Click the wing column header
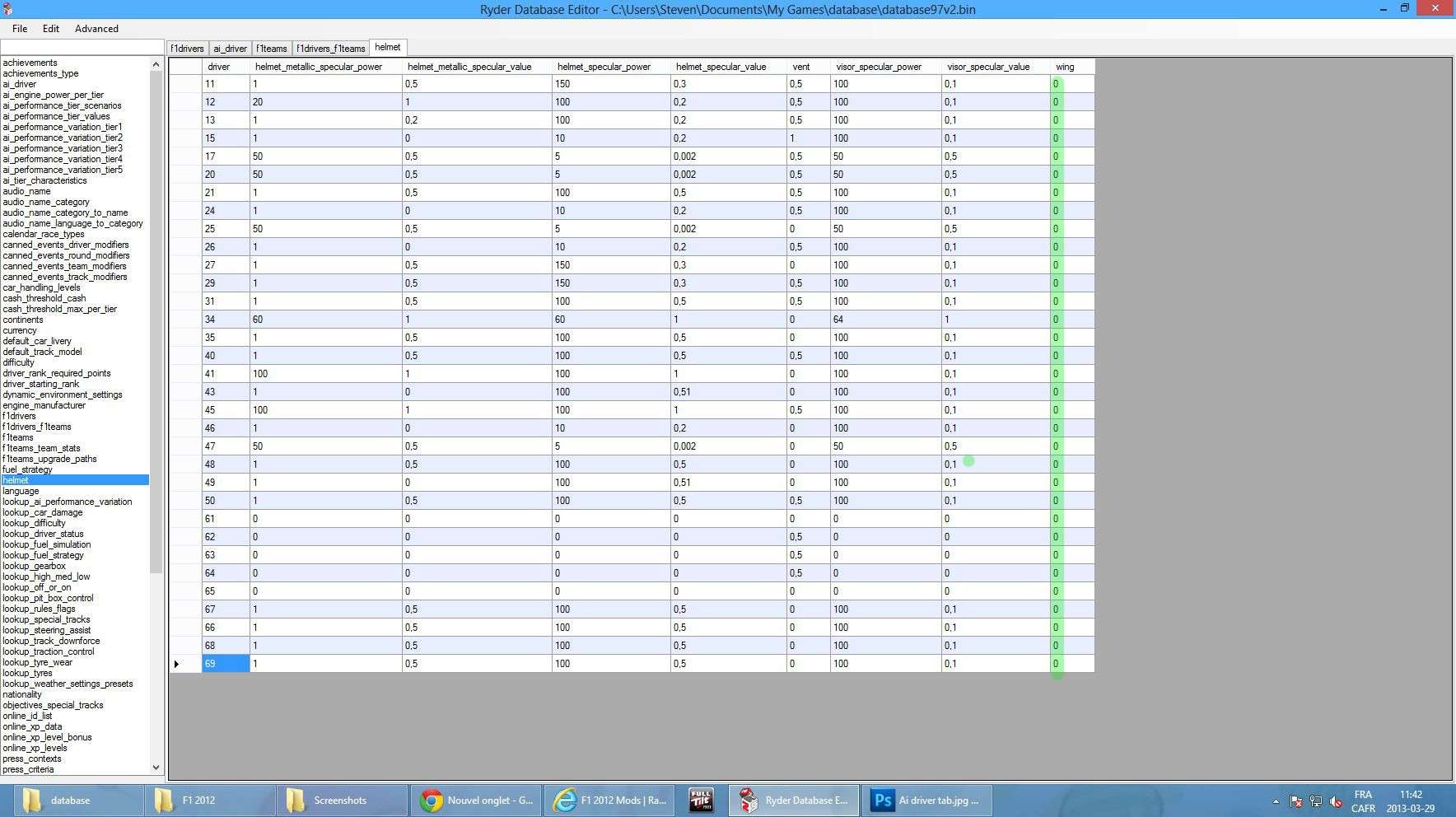 [x=1072, y=67]
